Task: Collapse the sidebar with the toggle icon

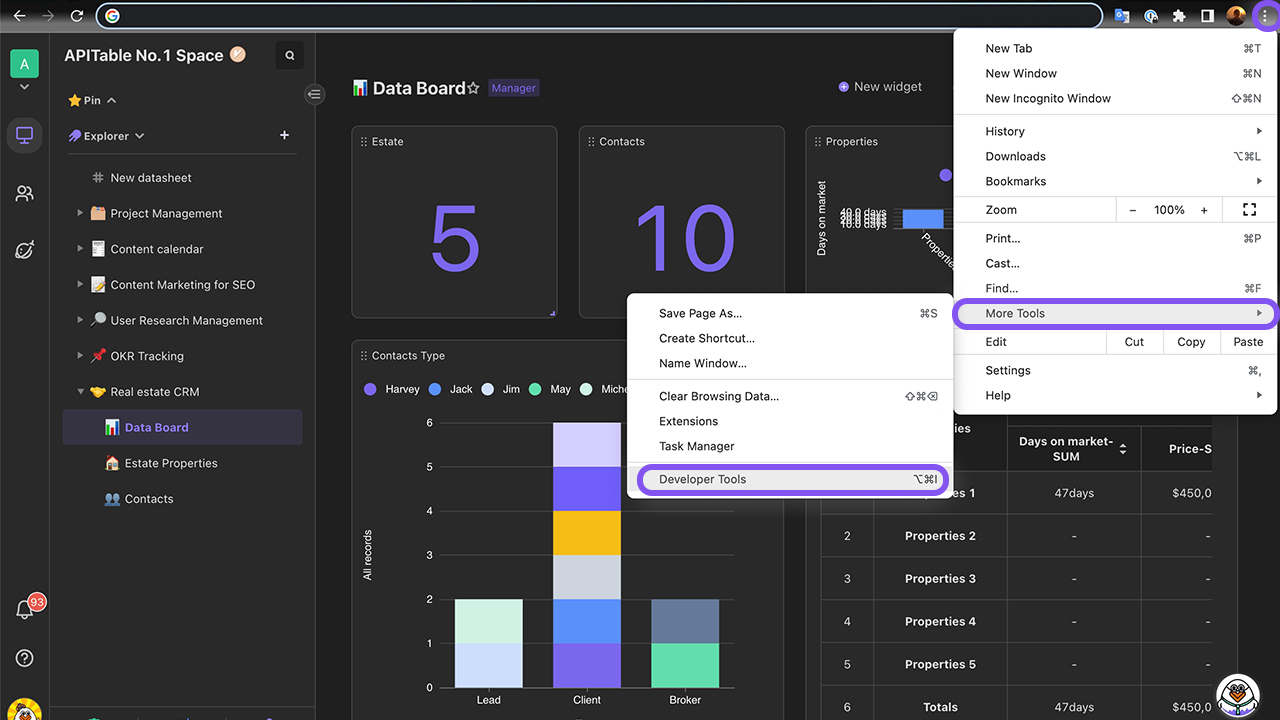Action: [315, 94]
